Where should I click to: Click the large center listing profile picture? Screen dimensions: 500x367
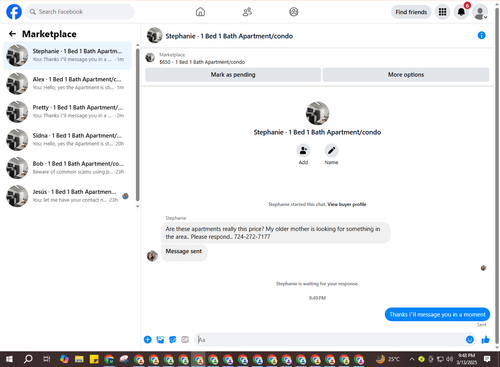pyautogui.click(x=317, y=113)
